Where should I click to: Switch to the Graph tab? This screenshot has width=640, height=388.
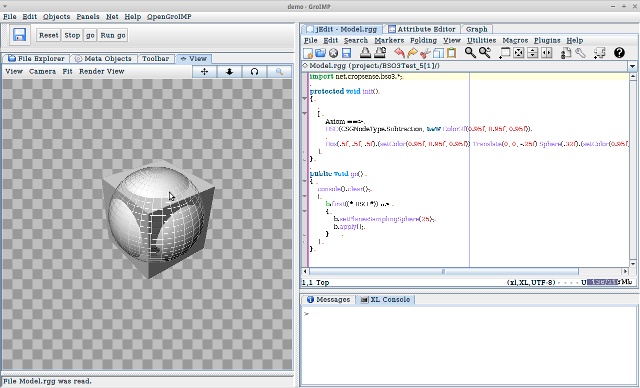tap(476, 29)
